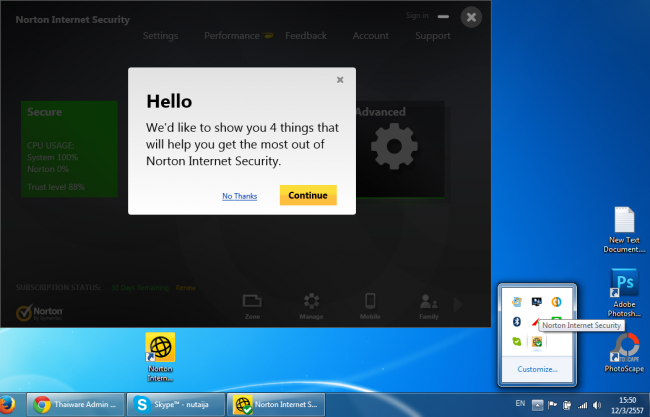This screenshot has height=417, width=650.
Task: Open the Settings menu in Norton
Action: coord(160,36)
